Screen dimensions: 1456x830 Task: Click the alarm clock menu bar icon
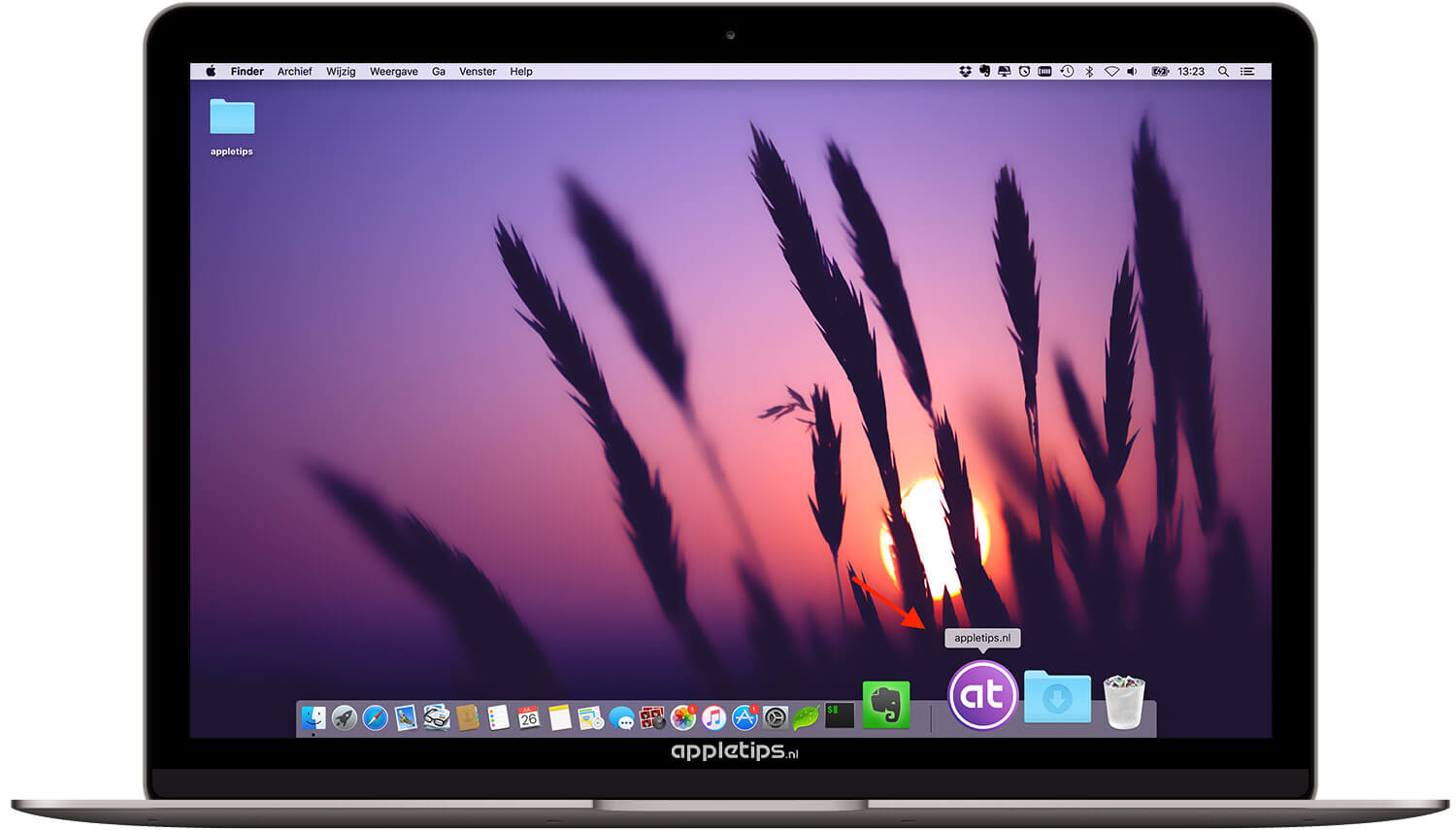tap(1024, 72)
